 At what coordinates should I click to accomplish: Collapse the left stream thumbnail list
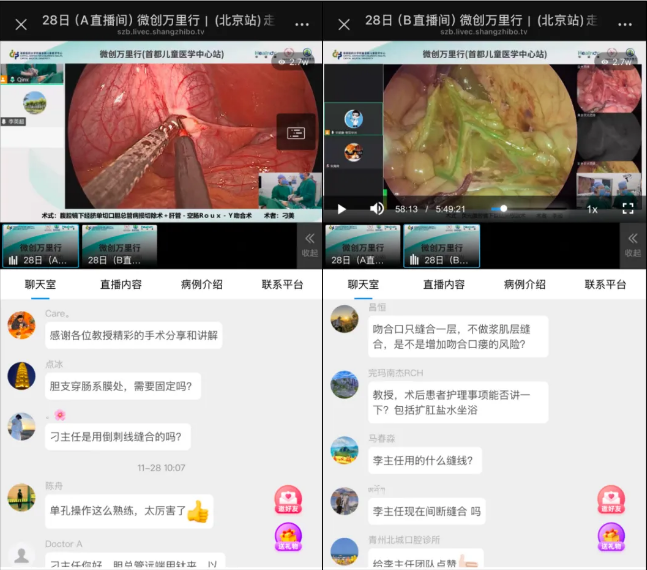309,244
